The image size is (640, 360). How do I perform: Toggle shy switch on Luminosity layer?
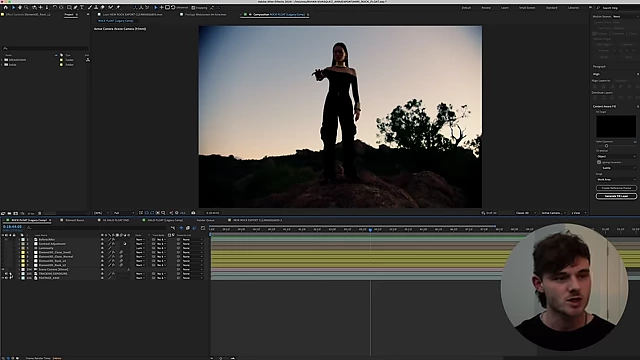click(102, 248)
